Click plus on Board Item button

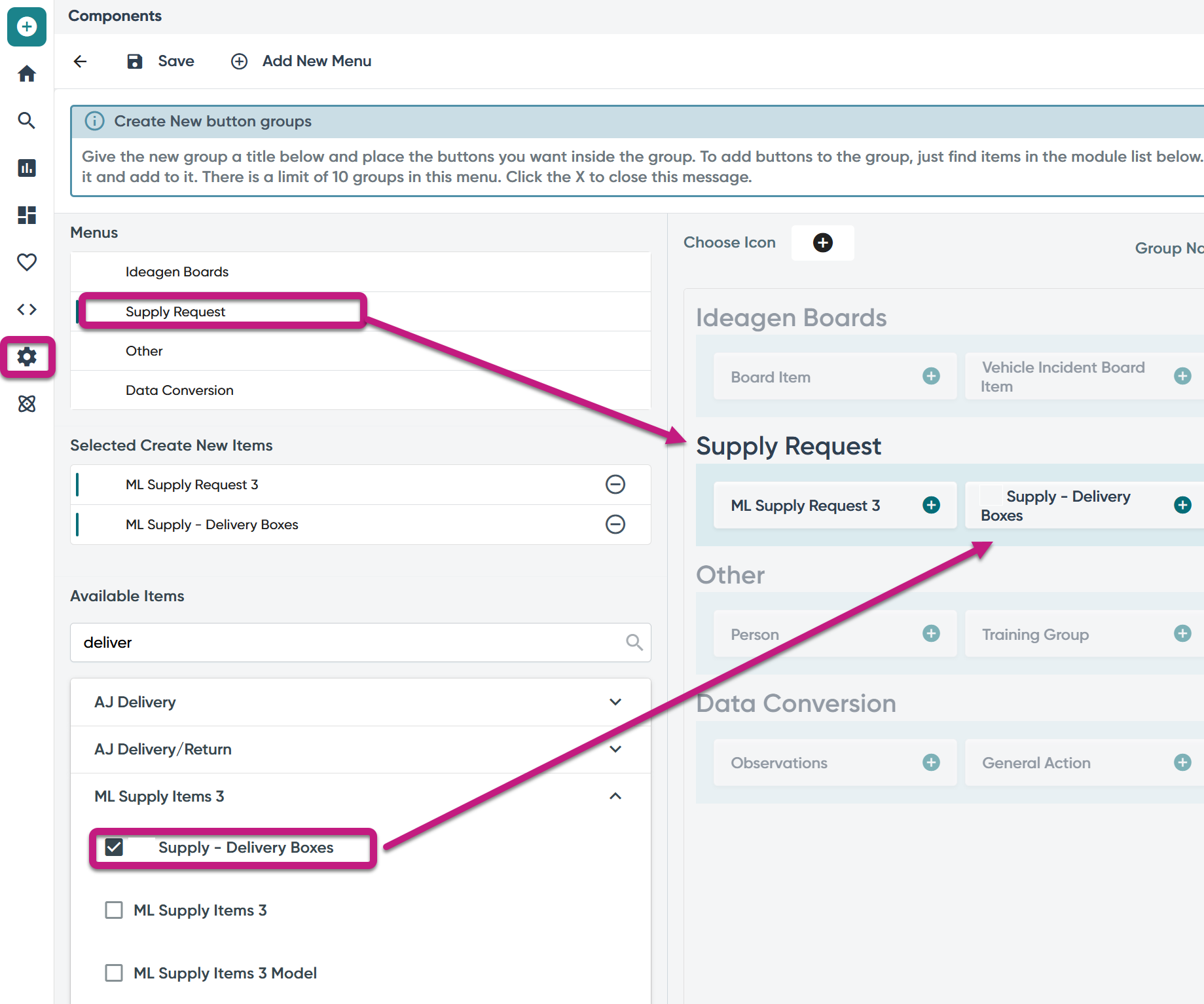pyautogui.click(x=931, y=376)
